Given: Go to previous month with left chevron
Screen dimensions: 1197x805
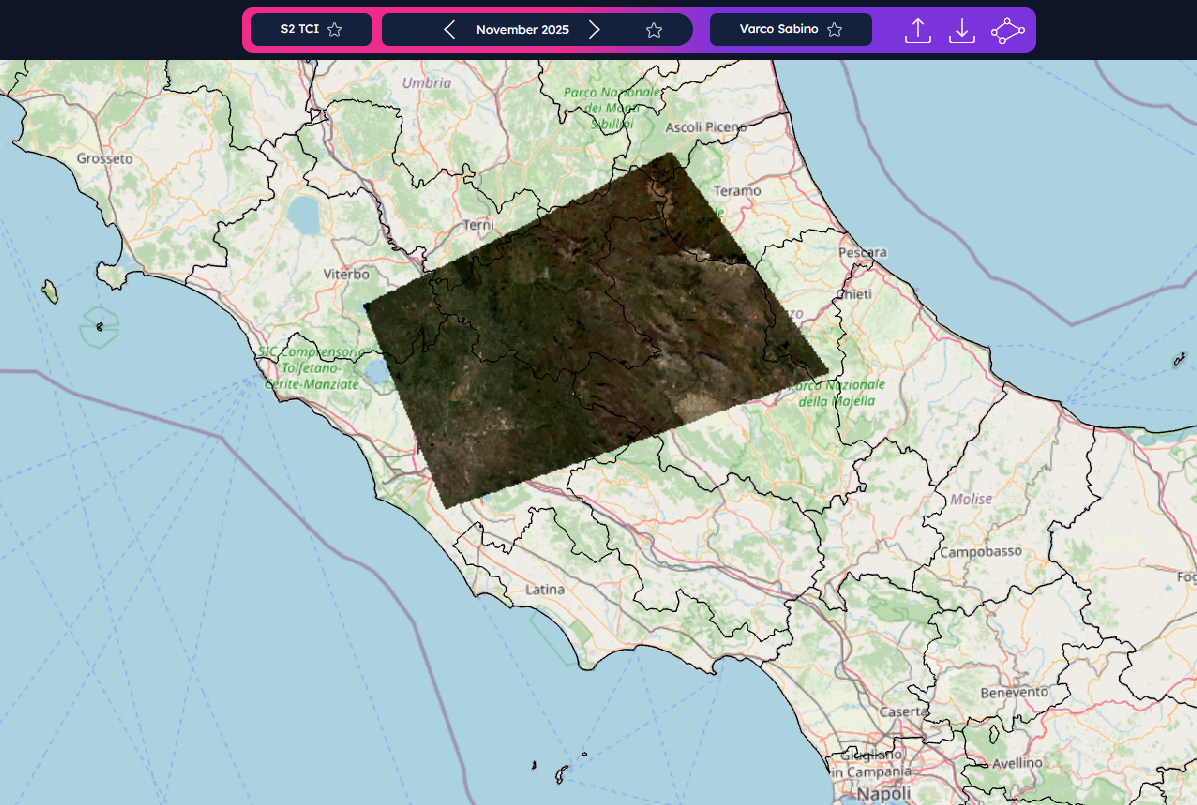Looking at the screenshot, I should (x=450, y=30).
